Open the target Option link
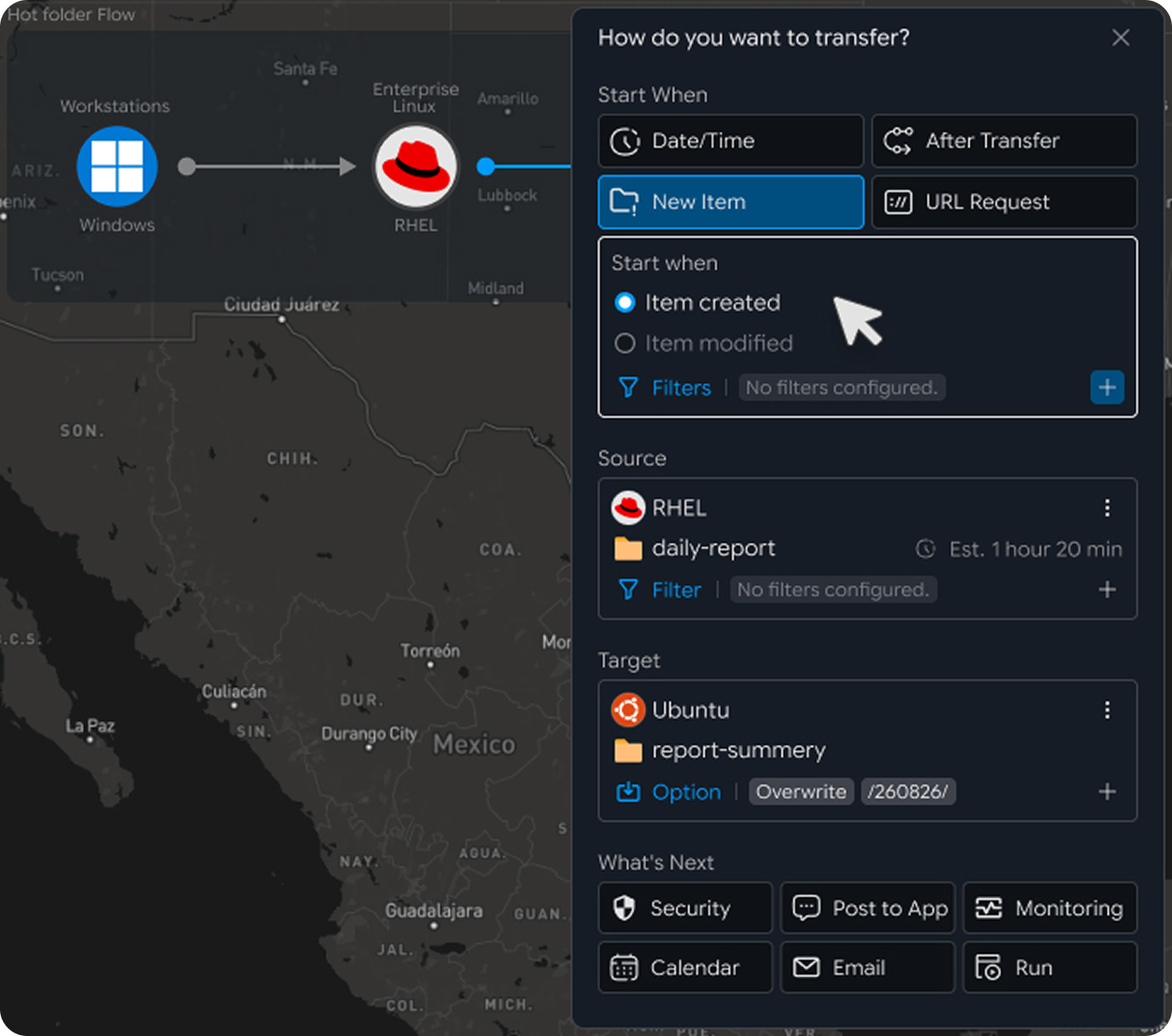This screenshot has width=1172, height=1036. 686,792
